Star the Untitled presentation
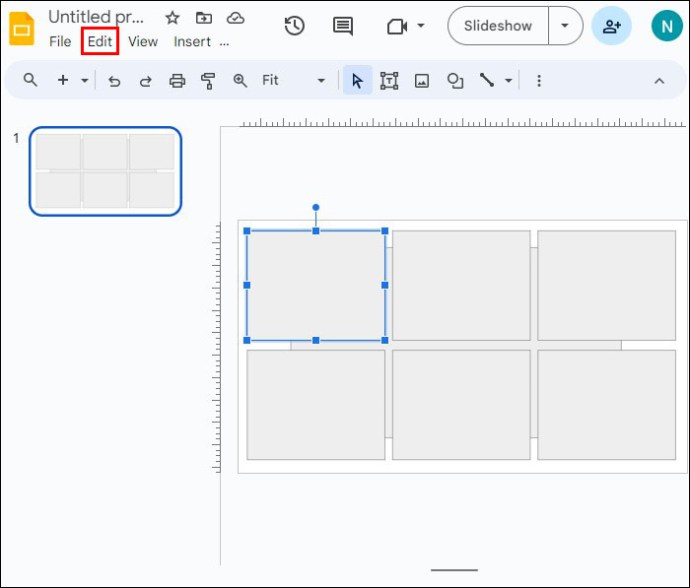Viewport: 690px width, 588px height. [x=172, y=18]
